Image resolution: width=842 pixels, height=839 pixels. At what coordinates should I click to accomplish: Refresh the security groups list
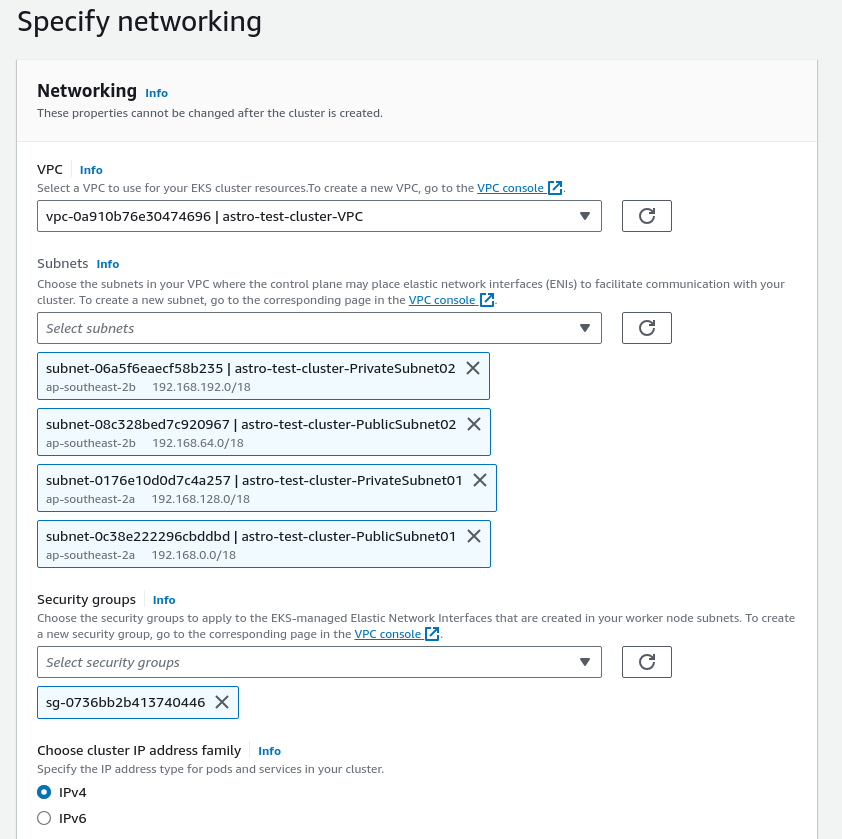(646, 661)
